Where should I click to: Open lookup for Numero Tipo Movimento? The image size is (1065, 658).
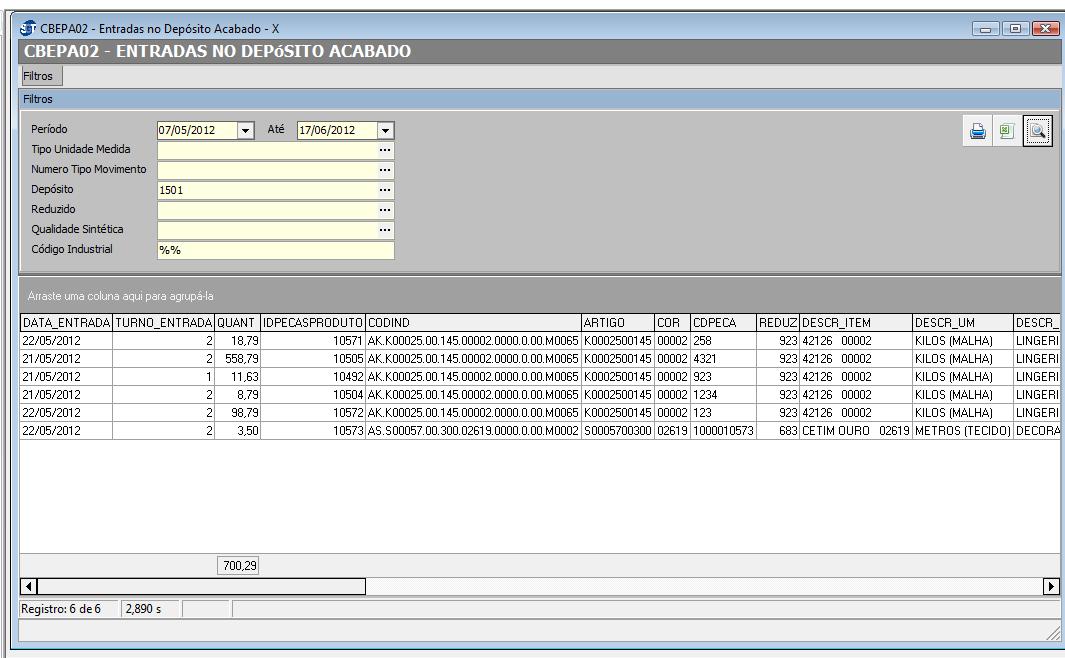click(x=385, y=170)
